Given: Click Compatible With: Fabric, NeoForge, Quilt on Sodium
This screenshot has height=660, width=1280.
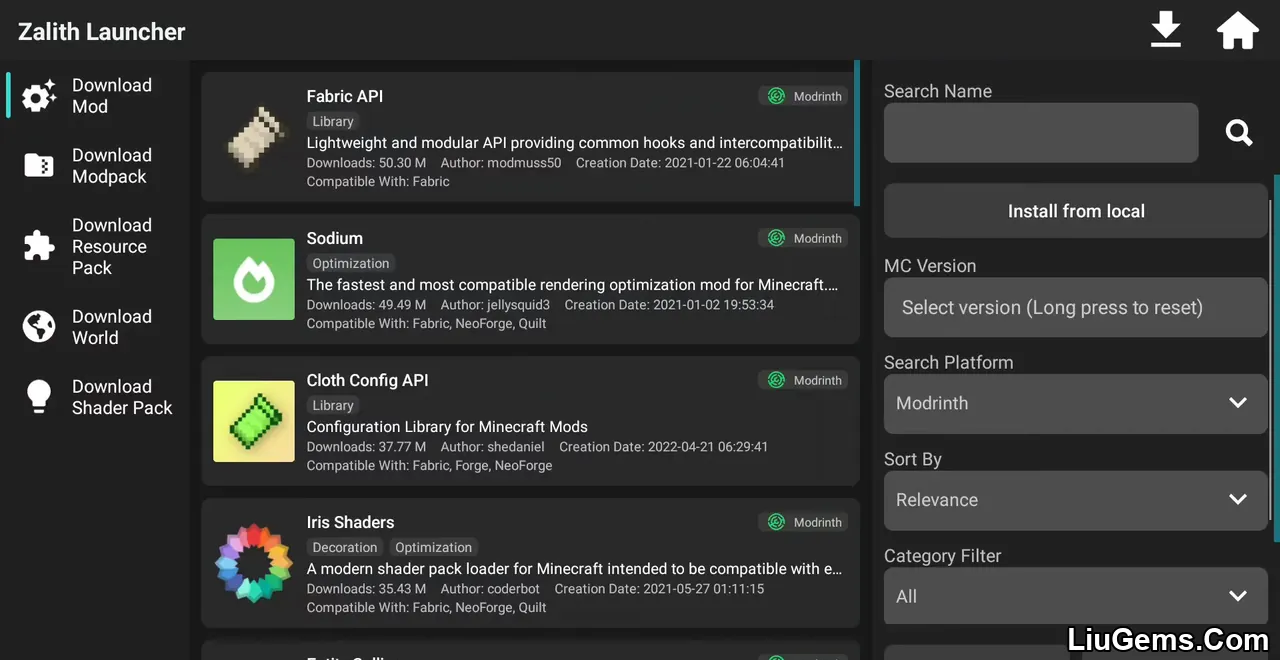Looking at the screenshot, I should pos(427,323).
